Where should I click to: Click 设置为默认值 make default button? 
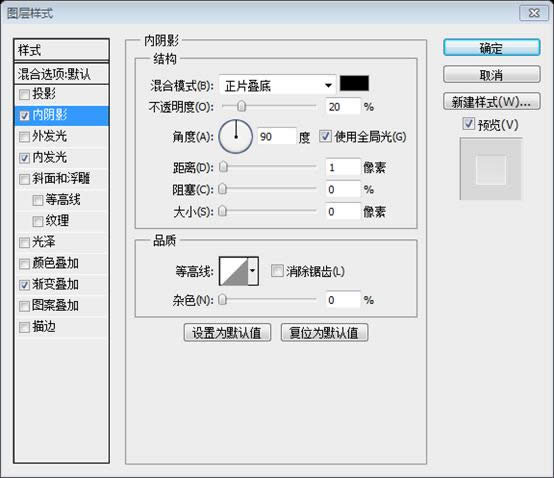pyautogui.click(x=227, y=332)
